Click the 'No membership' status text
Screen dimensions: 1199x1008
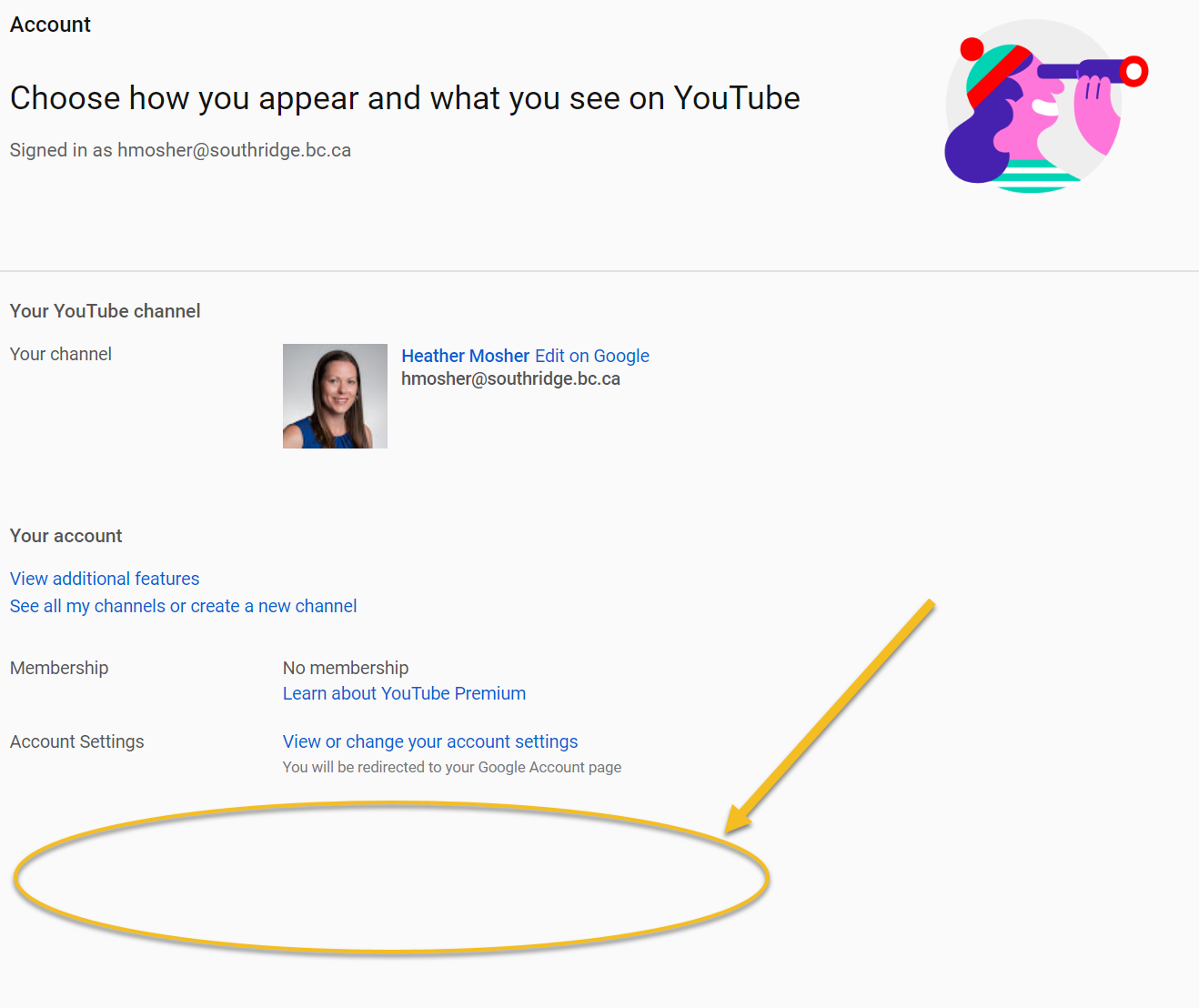346,668
